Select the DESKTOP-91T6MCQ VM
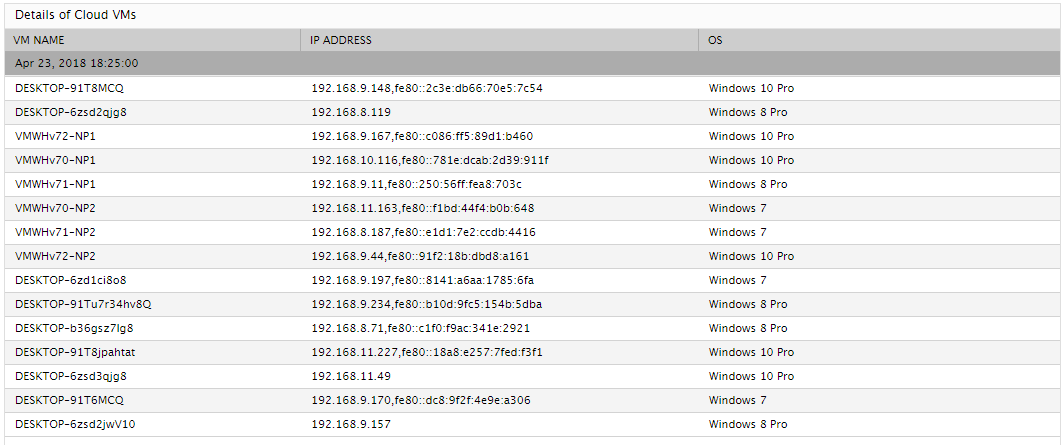Image resolution: width=1062 pixels, height=445 pixels. point(69,400)
